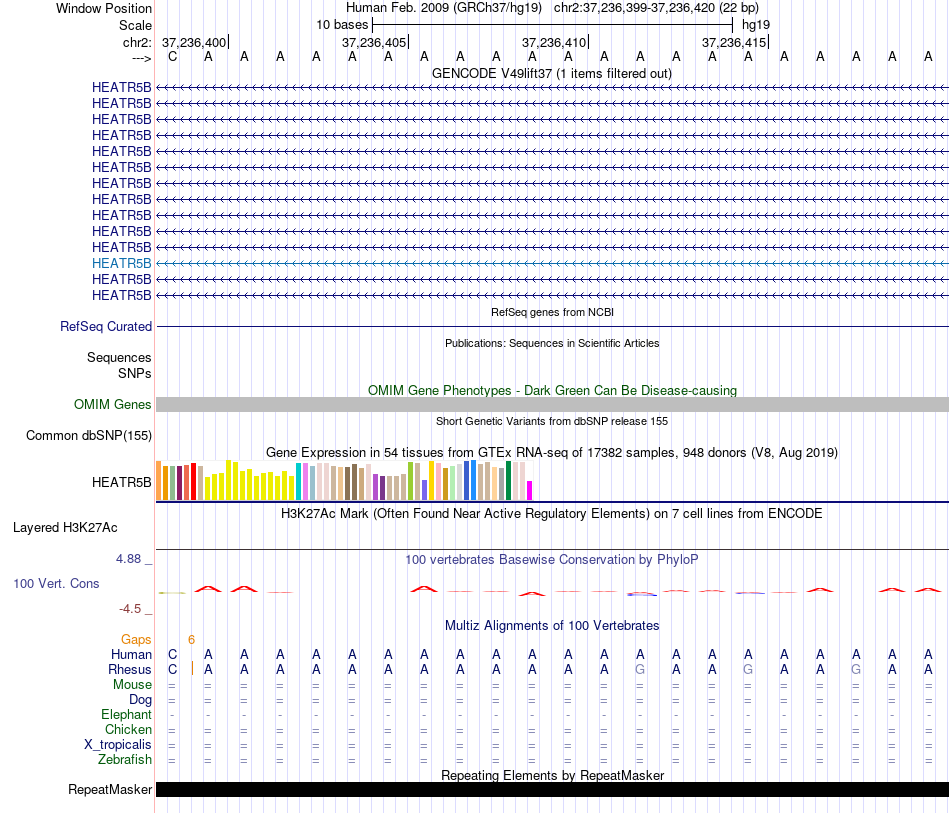Click the Zebrafish alignment row label

[x=125, y=760]
